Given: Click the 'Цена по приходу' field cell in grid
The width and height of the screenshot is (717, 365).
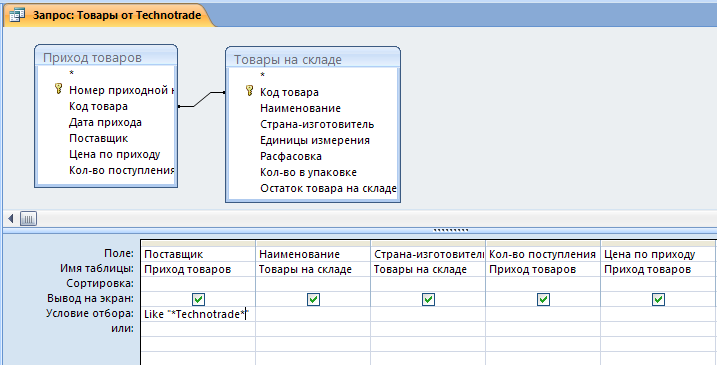Looking at the screenshot, I should (x=658, y=254).
